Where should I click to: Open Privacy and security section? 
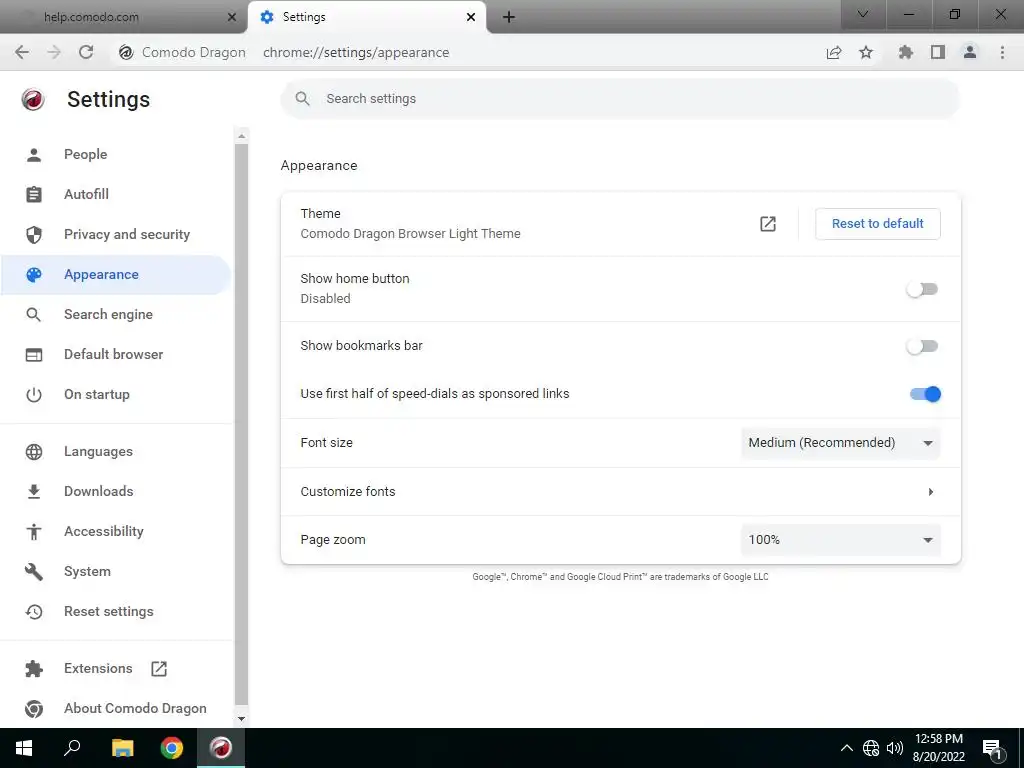point(116,234)
